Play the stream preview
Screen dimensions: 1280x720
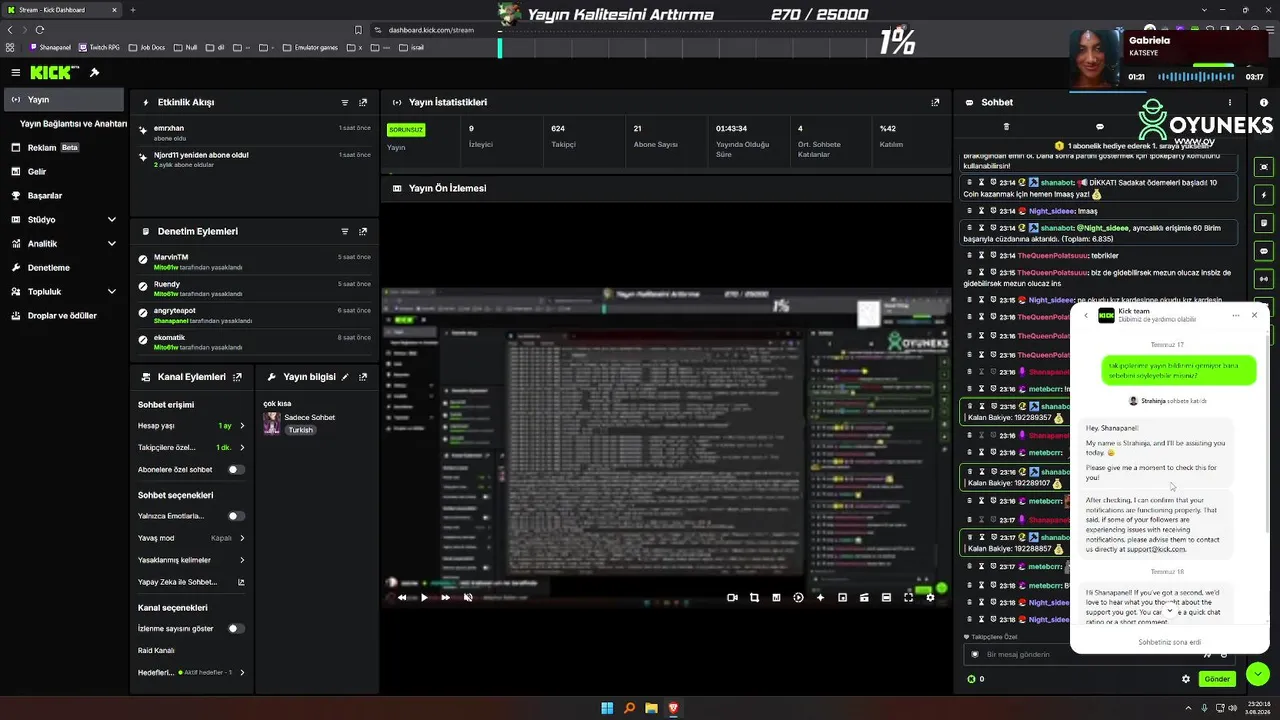[424, 597]
